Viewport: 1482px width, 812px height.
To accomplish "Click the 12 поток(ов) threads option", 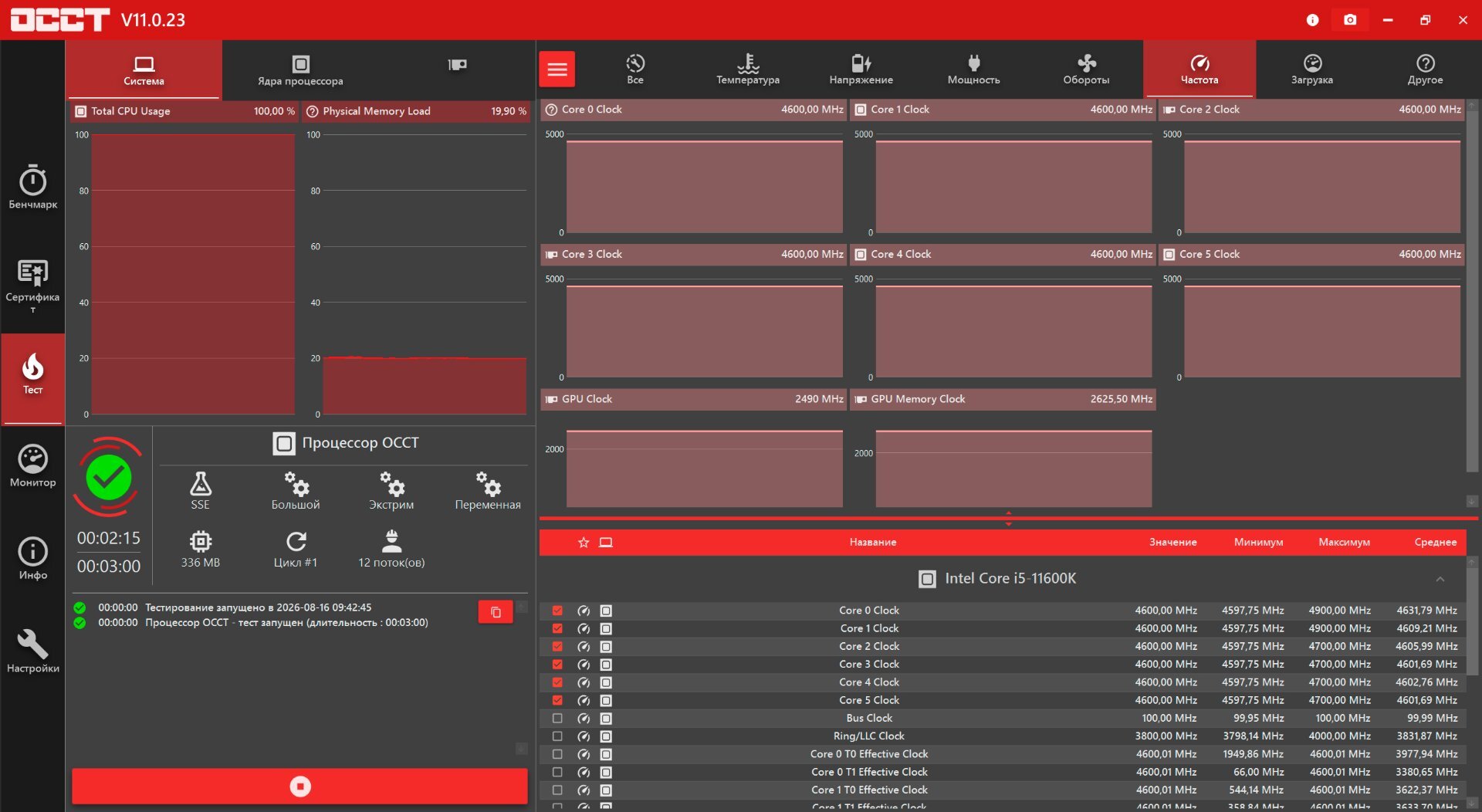I will pyautogui.click(x=391, y=549).
